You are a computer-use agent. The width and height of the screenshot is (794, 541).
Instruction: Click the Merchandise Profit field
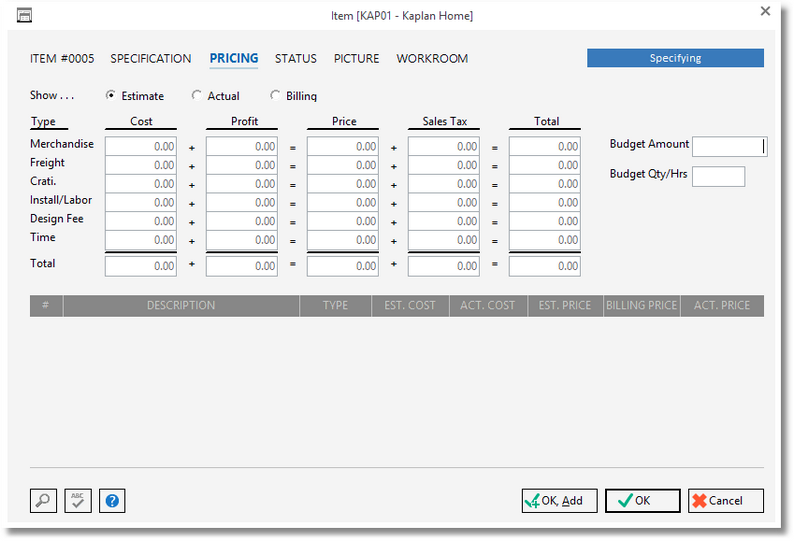click(x=242, y=146)
